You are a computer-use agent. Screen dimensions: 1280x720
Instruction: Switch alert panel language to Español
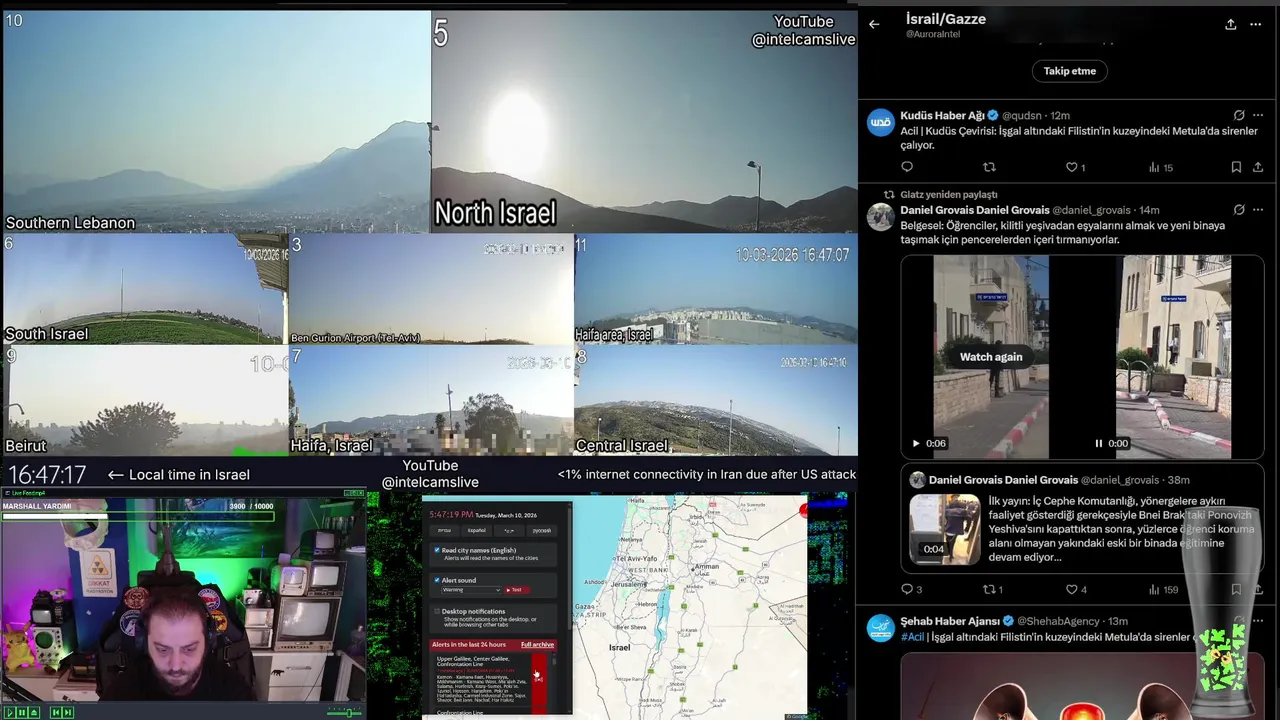(477, 531)
